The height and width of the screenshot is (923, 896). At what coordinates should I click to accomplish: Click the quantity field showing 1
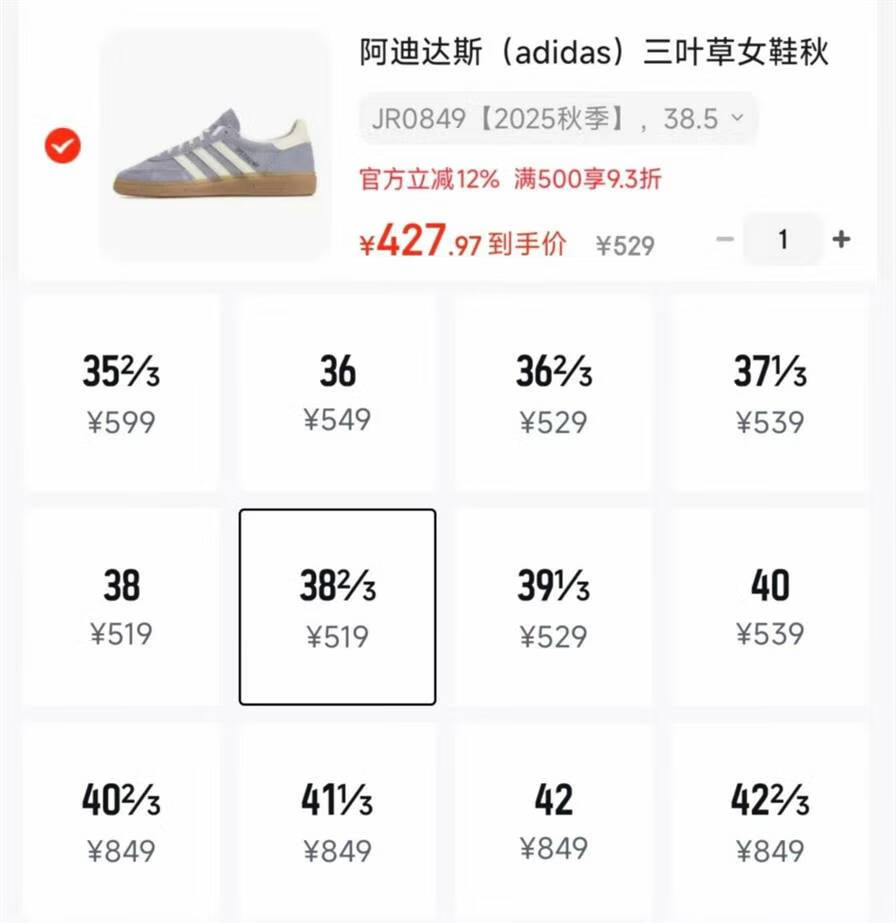coord(782,239)
